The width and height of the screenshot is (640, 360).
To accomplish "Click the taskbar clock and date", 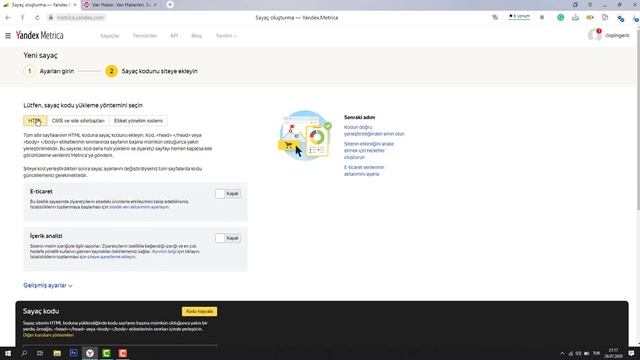I will tap(614, 353).
